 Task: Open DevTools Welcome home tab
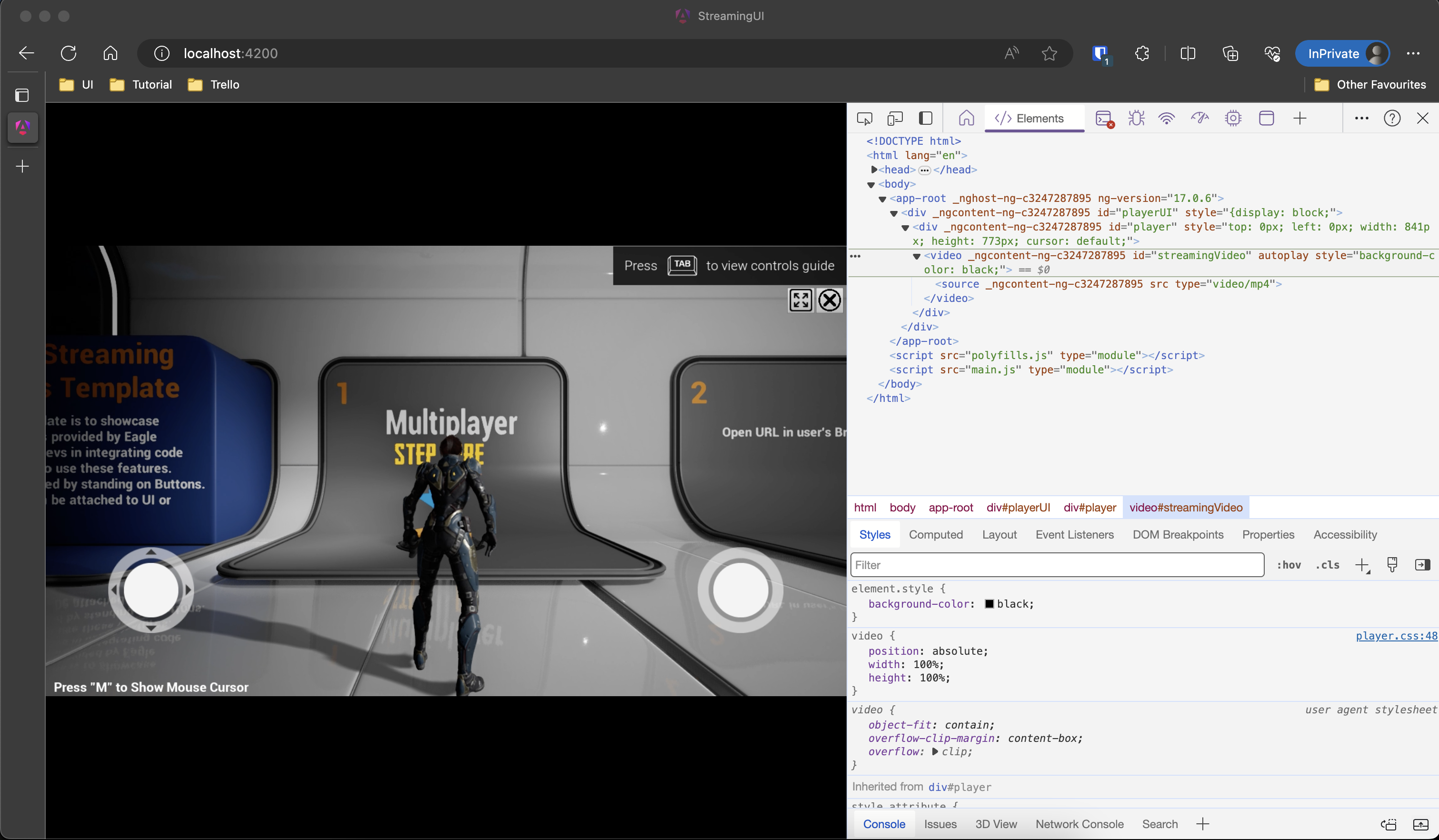[x=966, y=118]
